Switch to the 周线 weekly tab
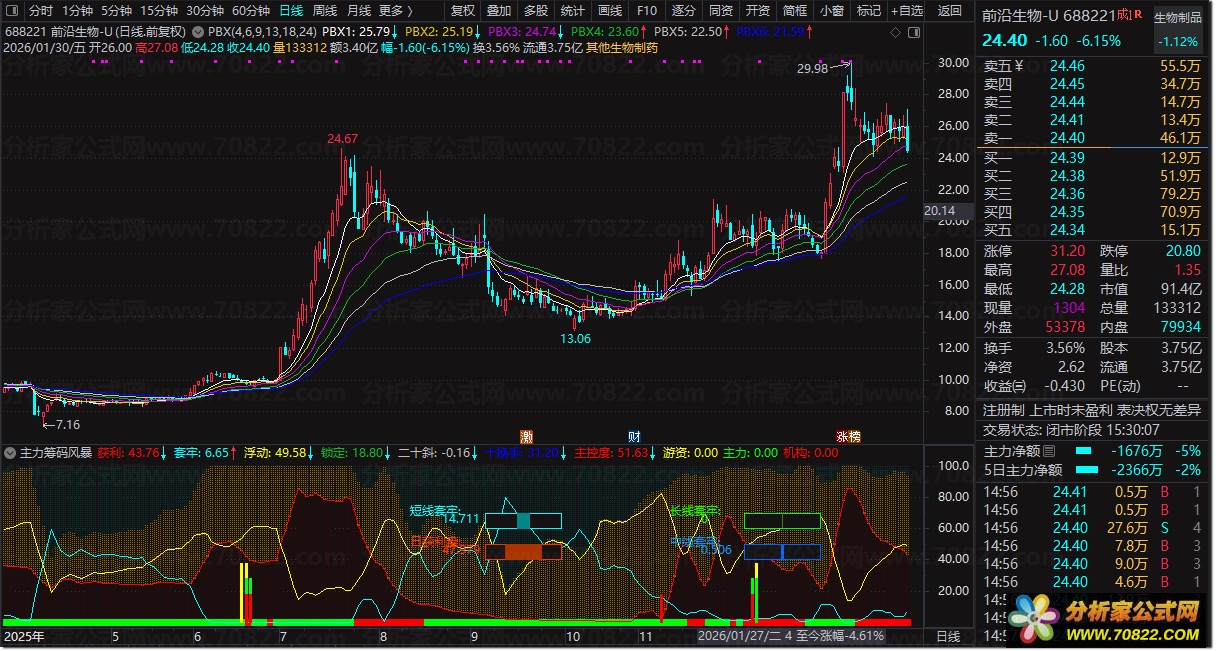The height and width of the screenshot is (651, 1216). pyautogui.click(x=324, y=11)
